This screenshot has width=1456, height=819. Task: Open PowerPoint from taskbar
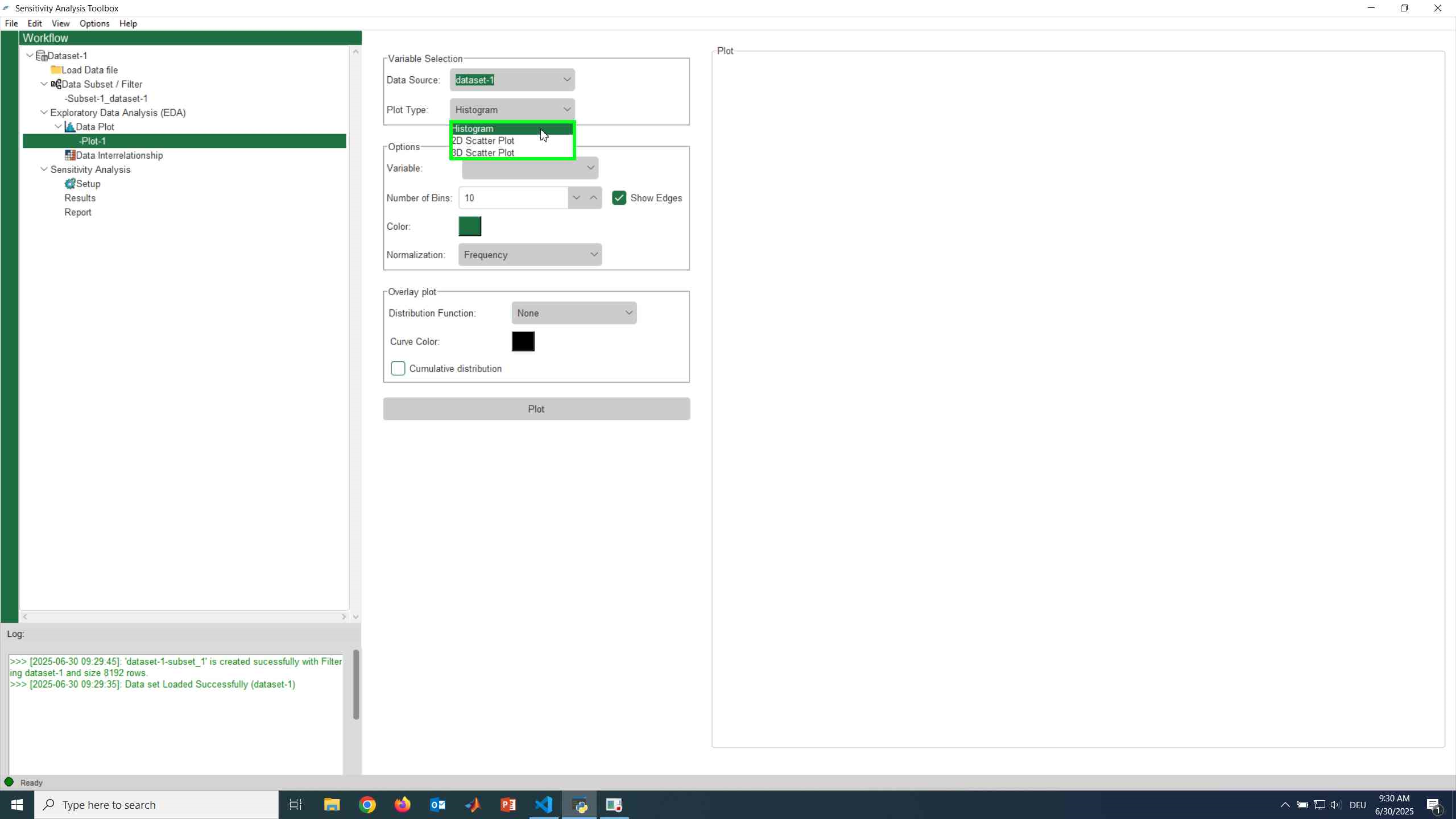pos(508,805)
